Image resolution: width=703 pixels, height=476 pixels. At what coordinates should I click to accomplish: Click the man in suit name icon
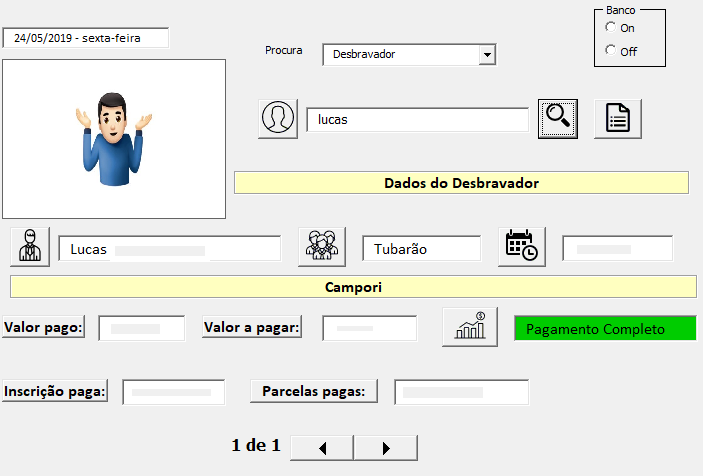coord(30,247)
